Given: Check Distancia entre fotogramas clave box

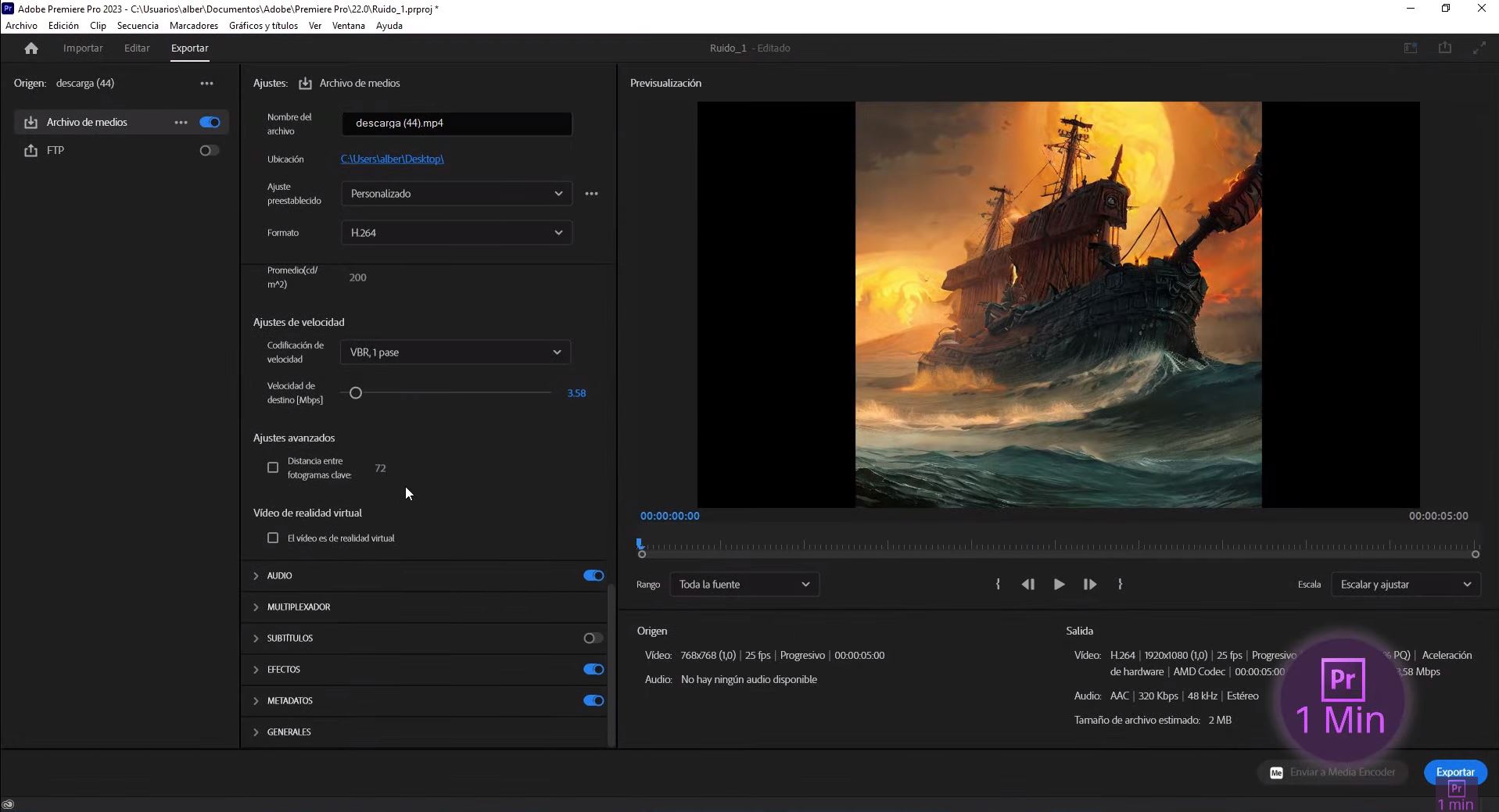Looking at the screenshot, I should pyautogui.click(x=273, y=467).
